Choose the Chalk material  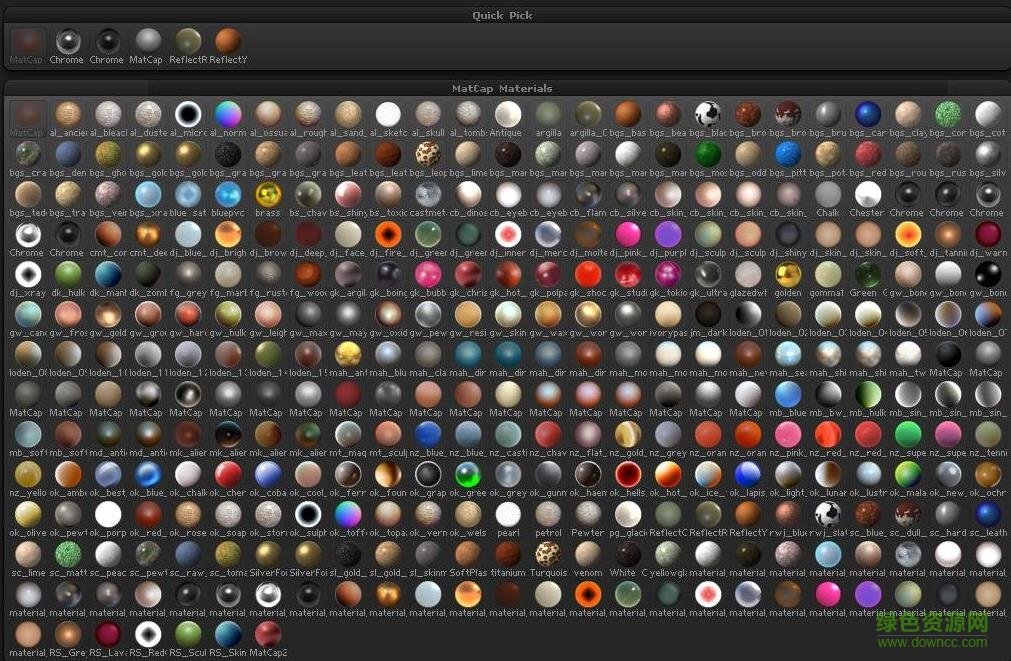click(828, 195)
